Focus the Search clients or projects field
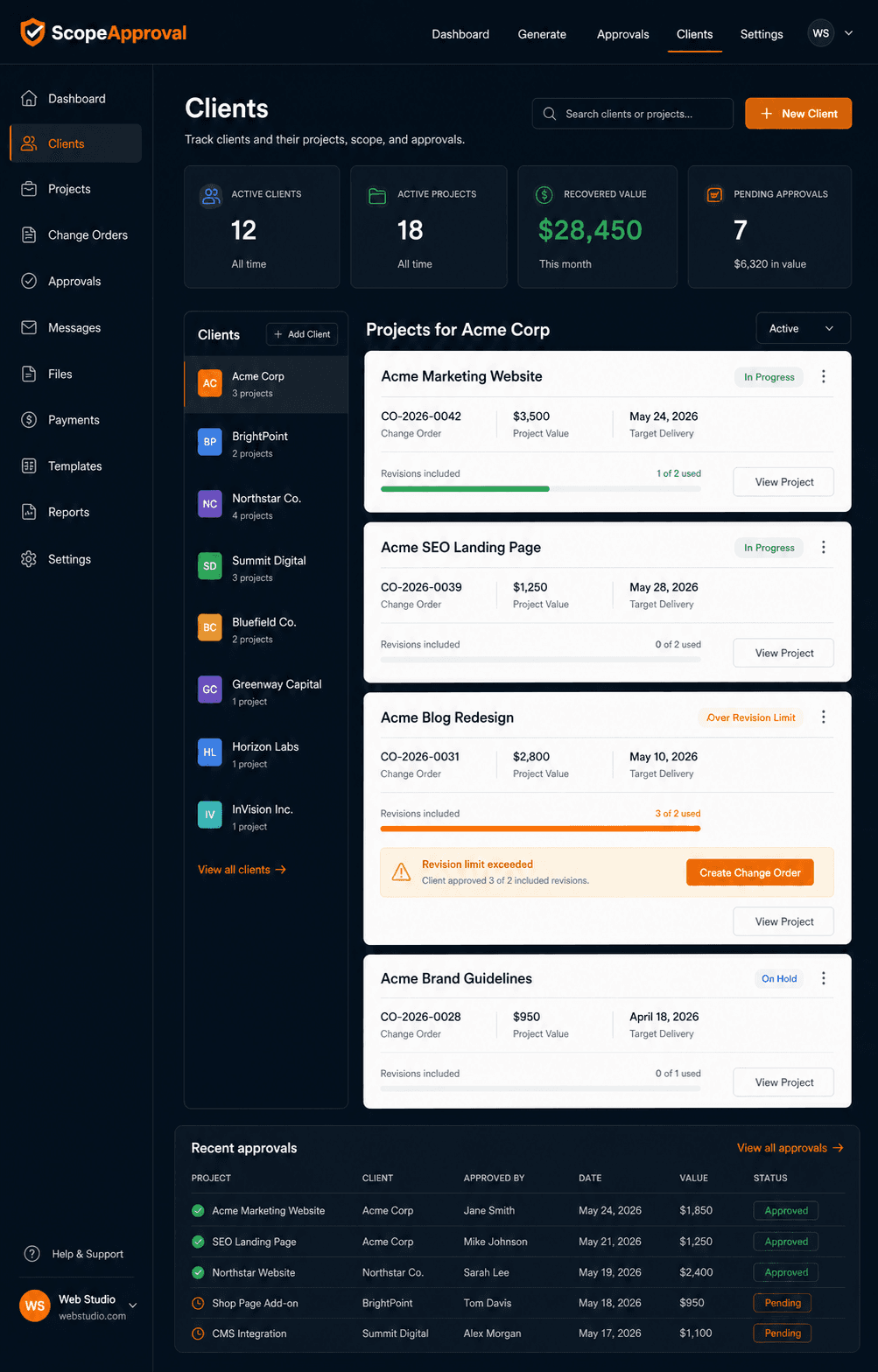The width and height of the screenshot is (878, 1372). 633,114
